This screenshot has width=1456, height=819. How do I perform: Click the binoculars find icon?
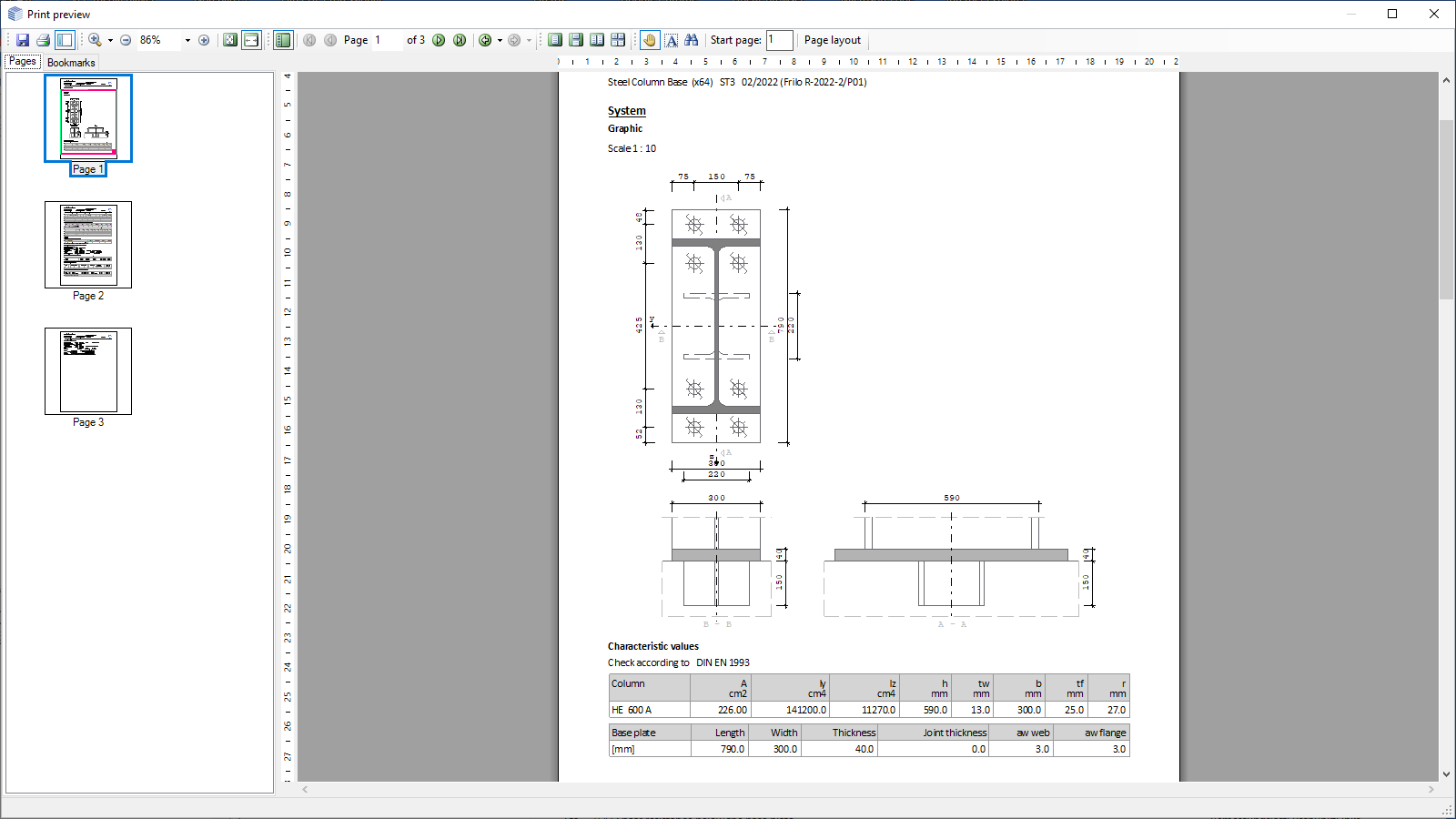tap(692, 40)
